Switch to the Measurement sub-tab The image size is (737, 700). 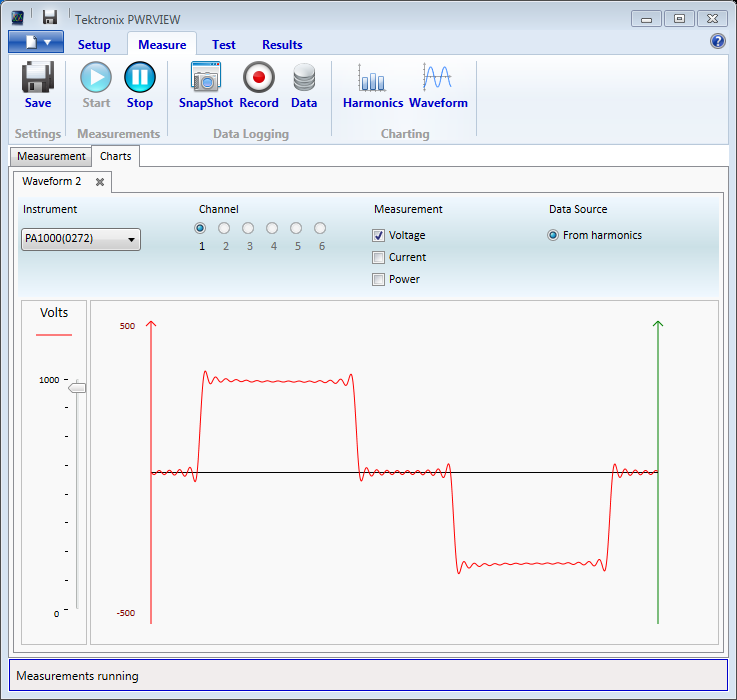pyautogui.click(x=51, y=156)
